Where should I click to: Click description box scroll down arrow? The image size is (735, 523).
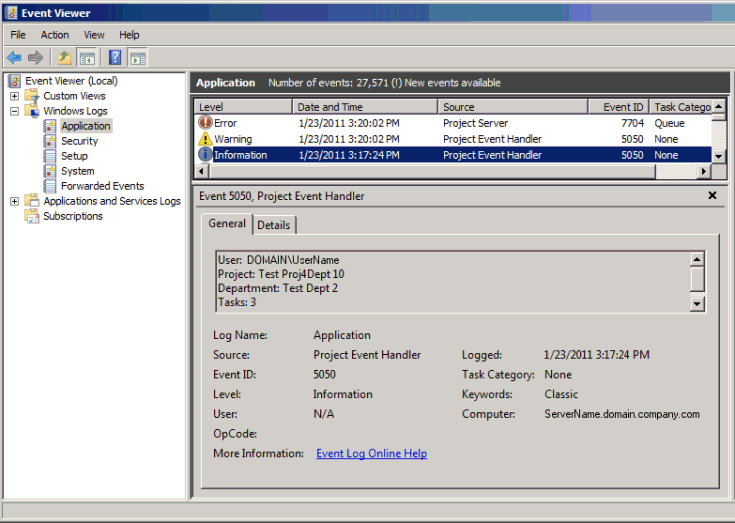(x=697, y=304)
